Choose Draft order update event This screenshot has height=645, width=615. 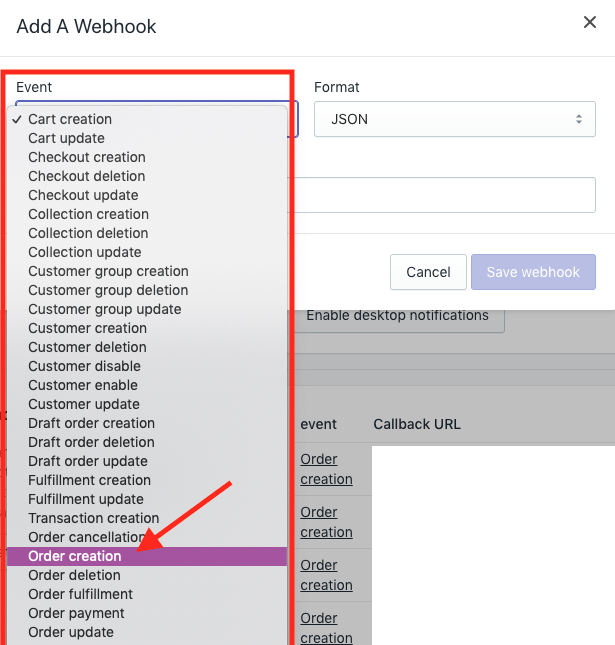click(147, 461)
